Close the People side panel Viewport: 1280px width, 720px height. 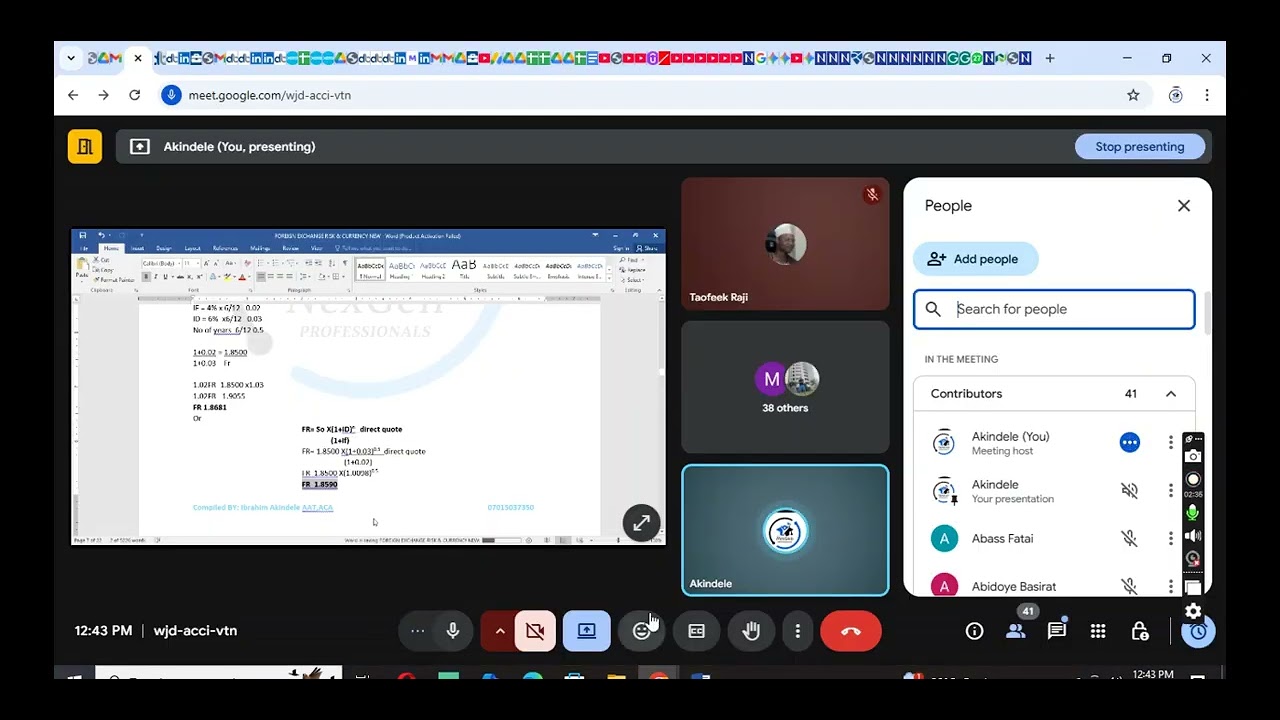click(1184, 205)
